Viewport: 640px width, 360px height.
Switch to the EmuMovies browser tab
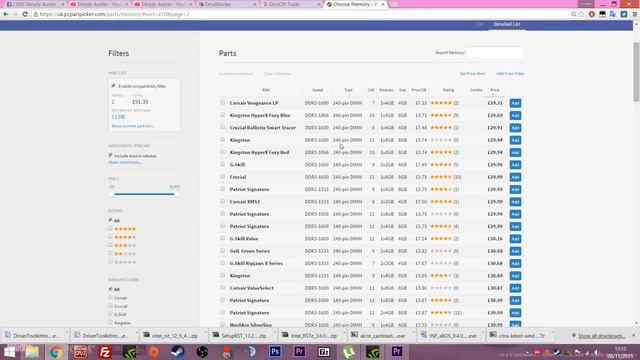pyautogui.click(x=227, y=4)
